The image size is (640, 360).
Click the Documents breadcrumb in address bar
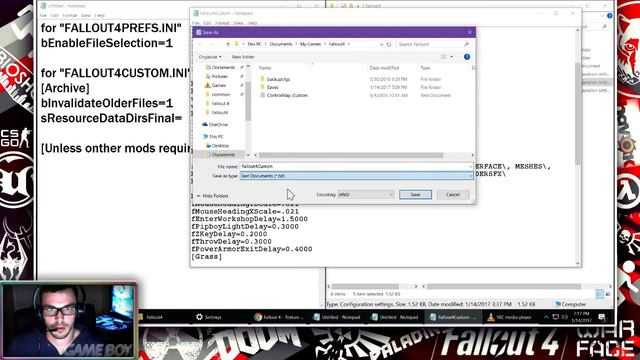pos(281,44)
